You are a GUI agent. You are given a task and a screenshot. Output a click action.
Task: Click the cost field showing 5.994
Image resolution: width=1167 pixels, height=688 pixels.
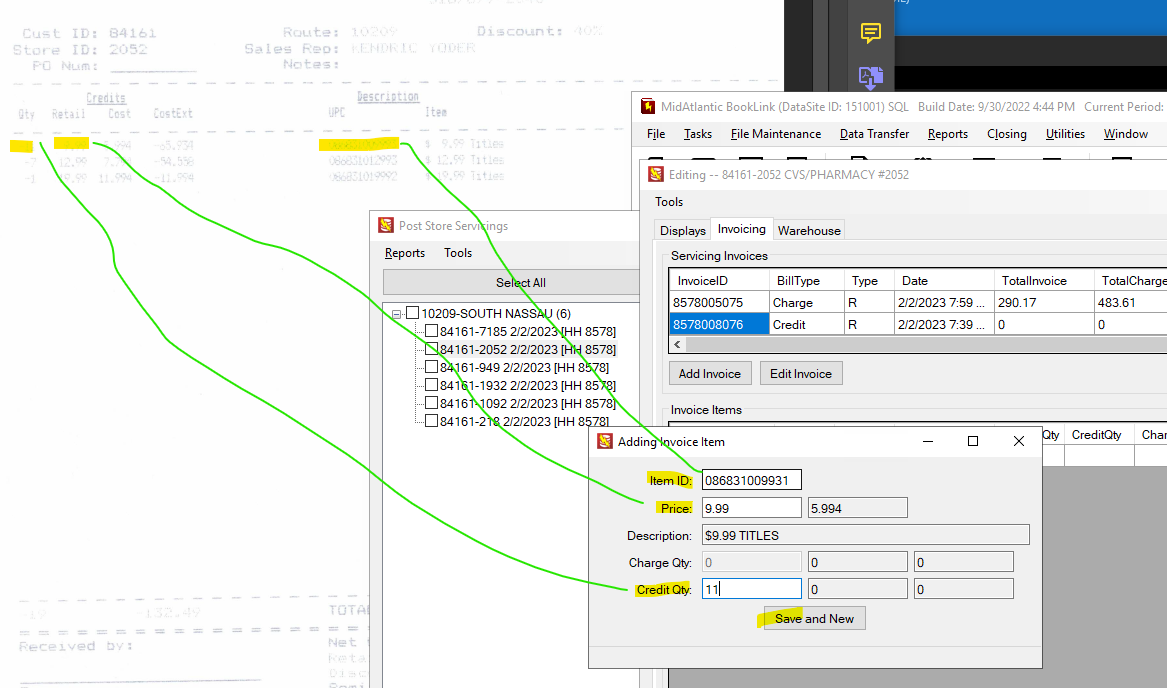[x=857, y=509]
